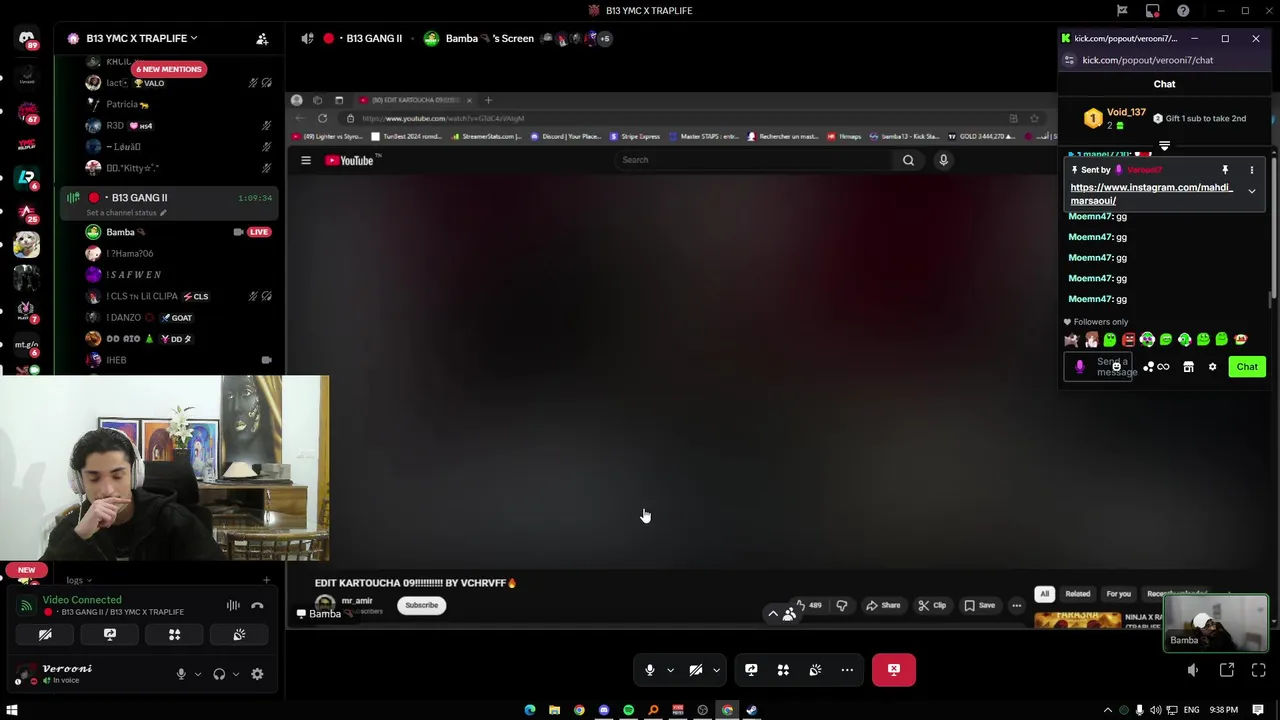The width and height of the screenshot is (1280, 720).
Task: Pop out the stream window
Action: coord(1227,670)
